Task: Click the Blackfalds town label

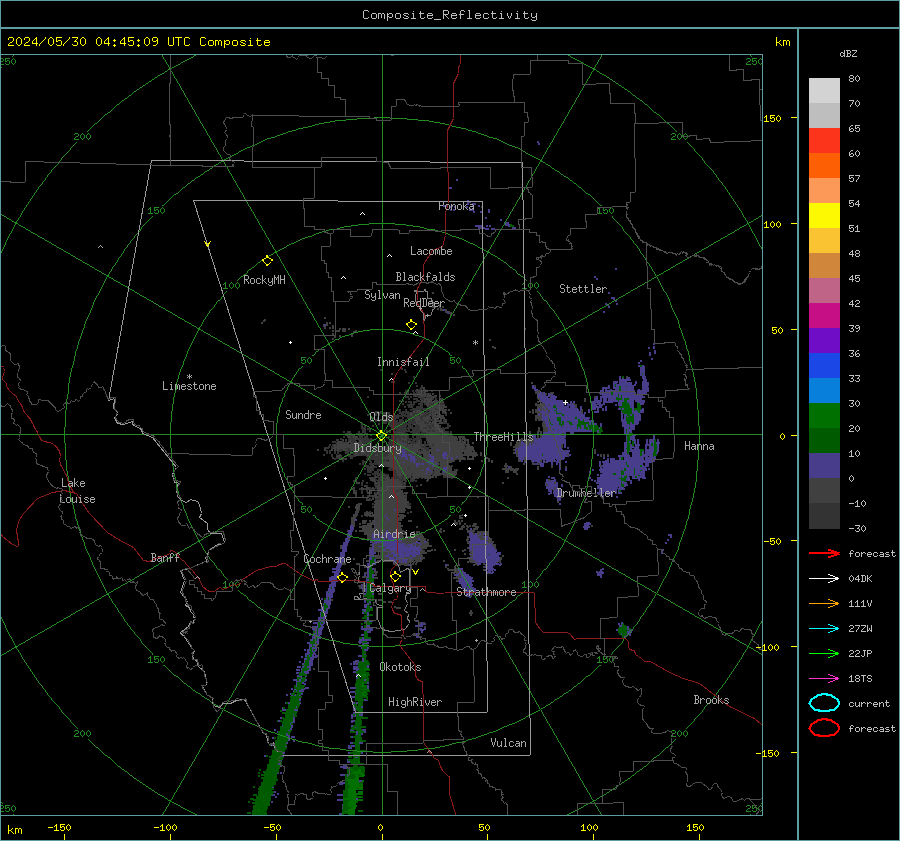Action: pos(425,277)
